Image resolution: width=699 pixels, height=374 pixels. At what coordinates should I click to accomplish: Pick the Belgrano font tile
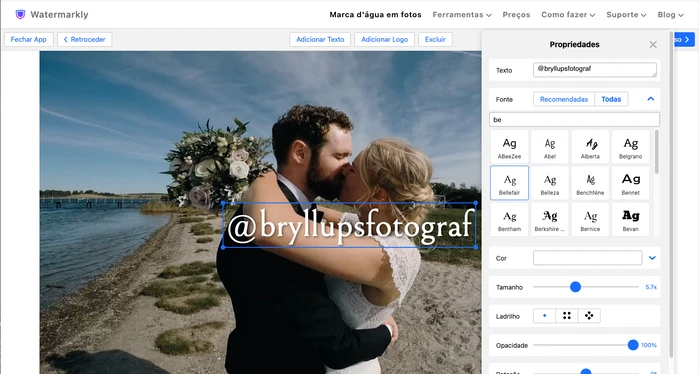point(630,147)
